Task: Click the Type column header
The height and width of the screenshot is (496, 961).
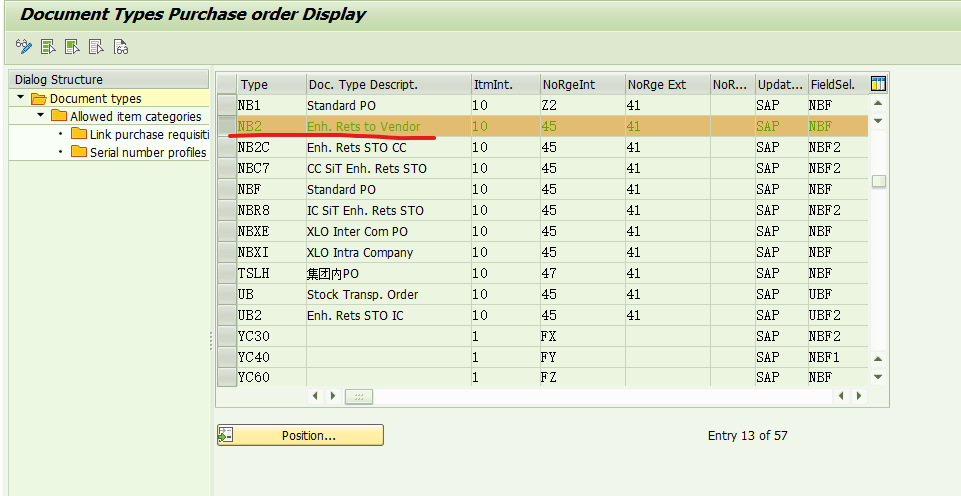Action: [x=272, y=85]
